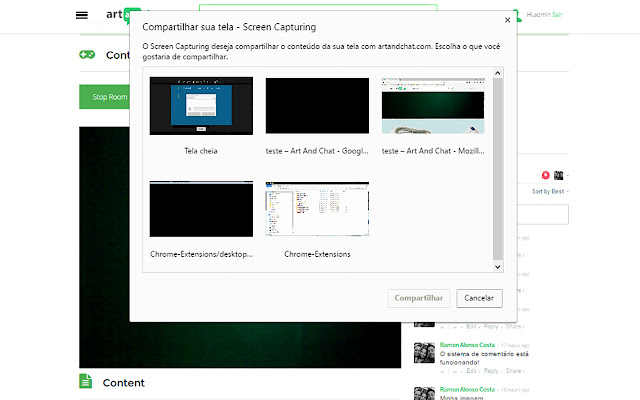This screenshot has height=400, width=640.
Task: Upvote the 'O sistema de comentário' comment
Action: point(442,371)
